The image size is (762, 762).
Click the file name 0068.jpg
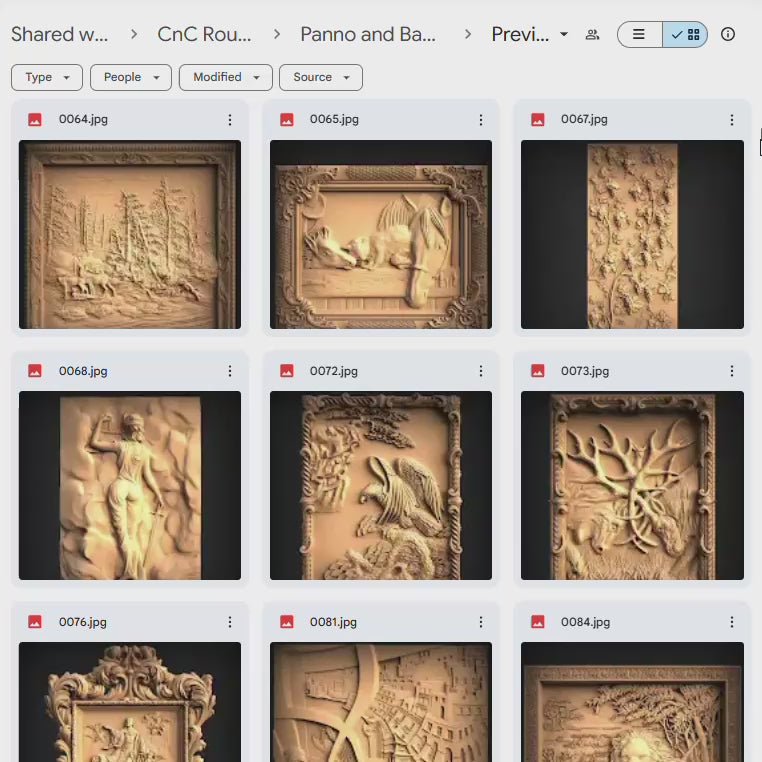(83, 371)
